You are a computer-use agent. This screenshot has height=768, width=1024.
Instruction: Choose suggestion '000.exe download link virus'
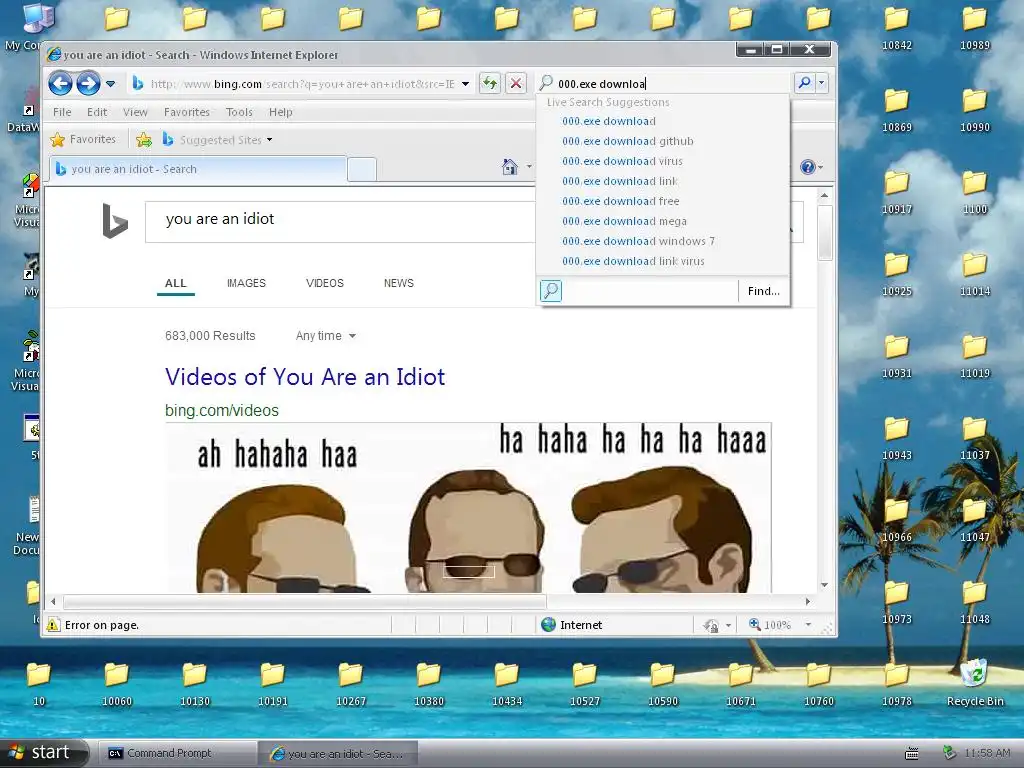click(633, 261)
